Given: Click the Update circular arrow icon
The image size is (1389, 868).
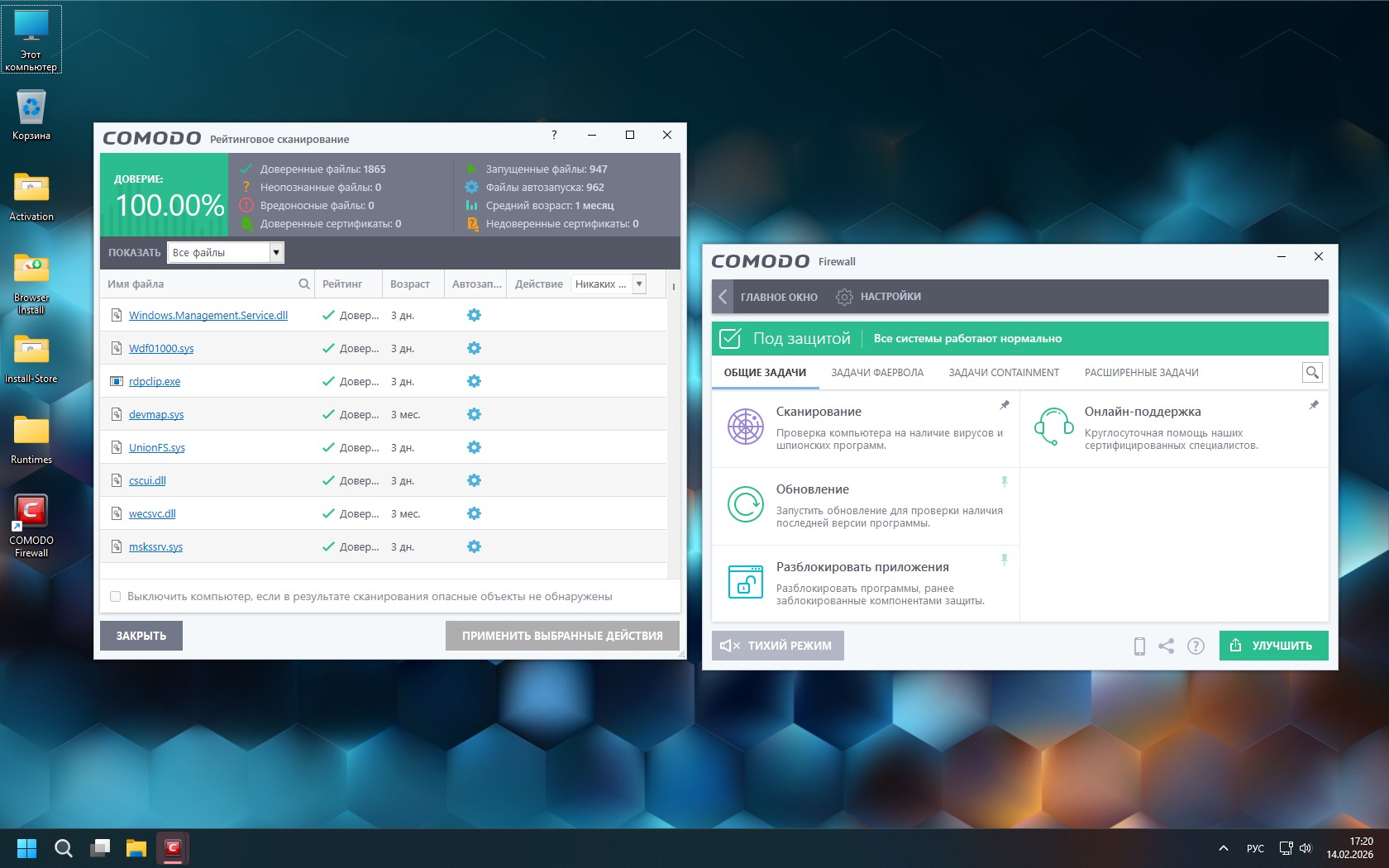Looking at the screenshot, I should point(745,504).
